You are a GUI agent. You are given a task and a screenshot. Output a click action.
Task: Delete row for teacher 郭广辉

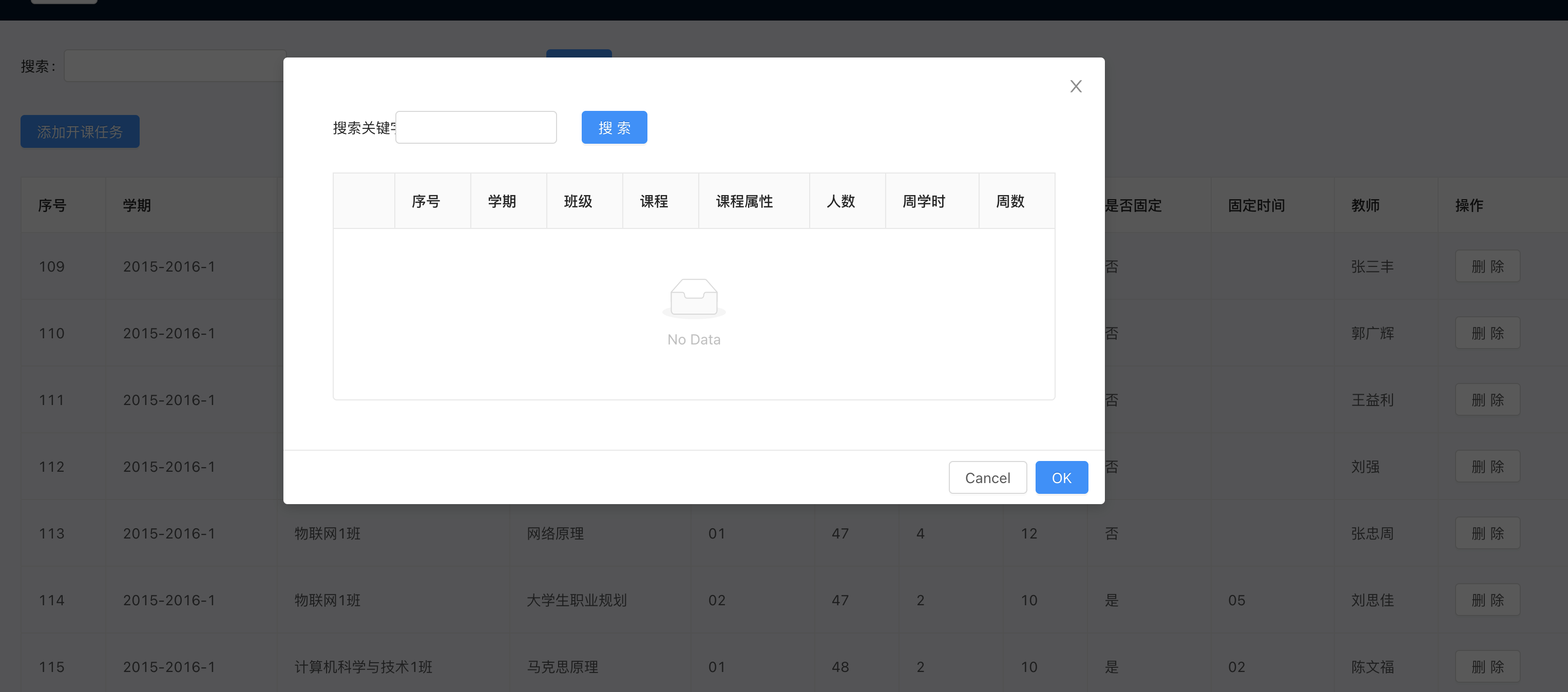click(1487, 334)
